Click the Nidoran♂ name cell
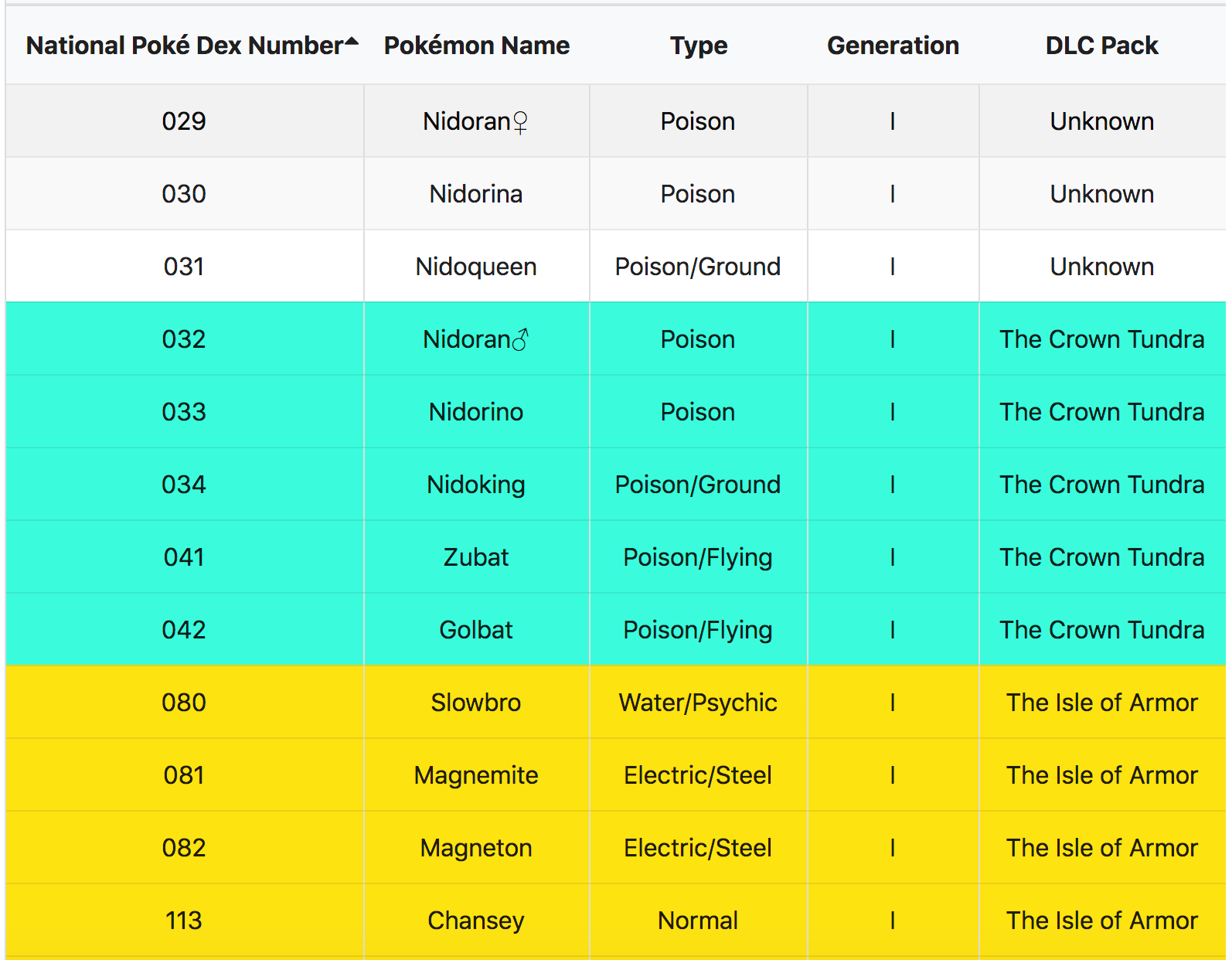 point(476,339)
